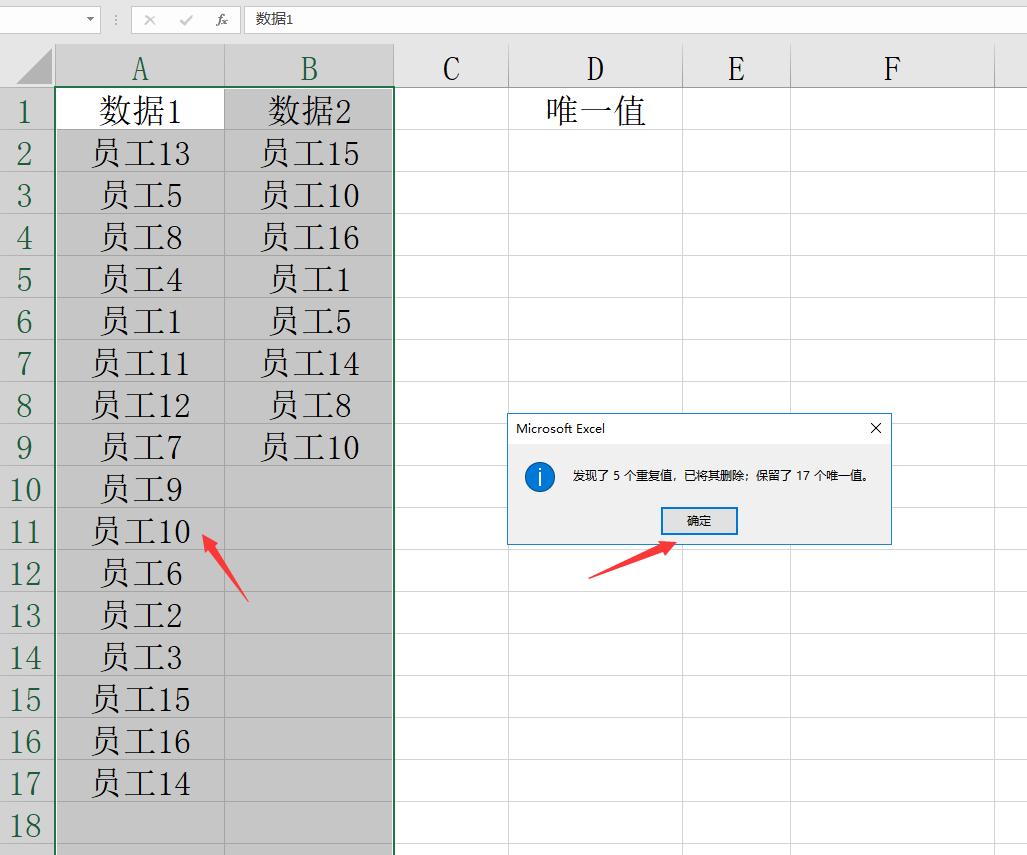Click the select-all triangle at grid corner
The width and height of the screenshot is (1027, 855).
coord(35,68)
